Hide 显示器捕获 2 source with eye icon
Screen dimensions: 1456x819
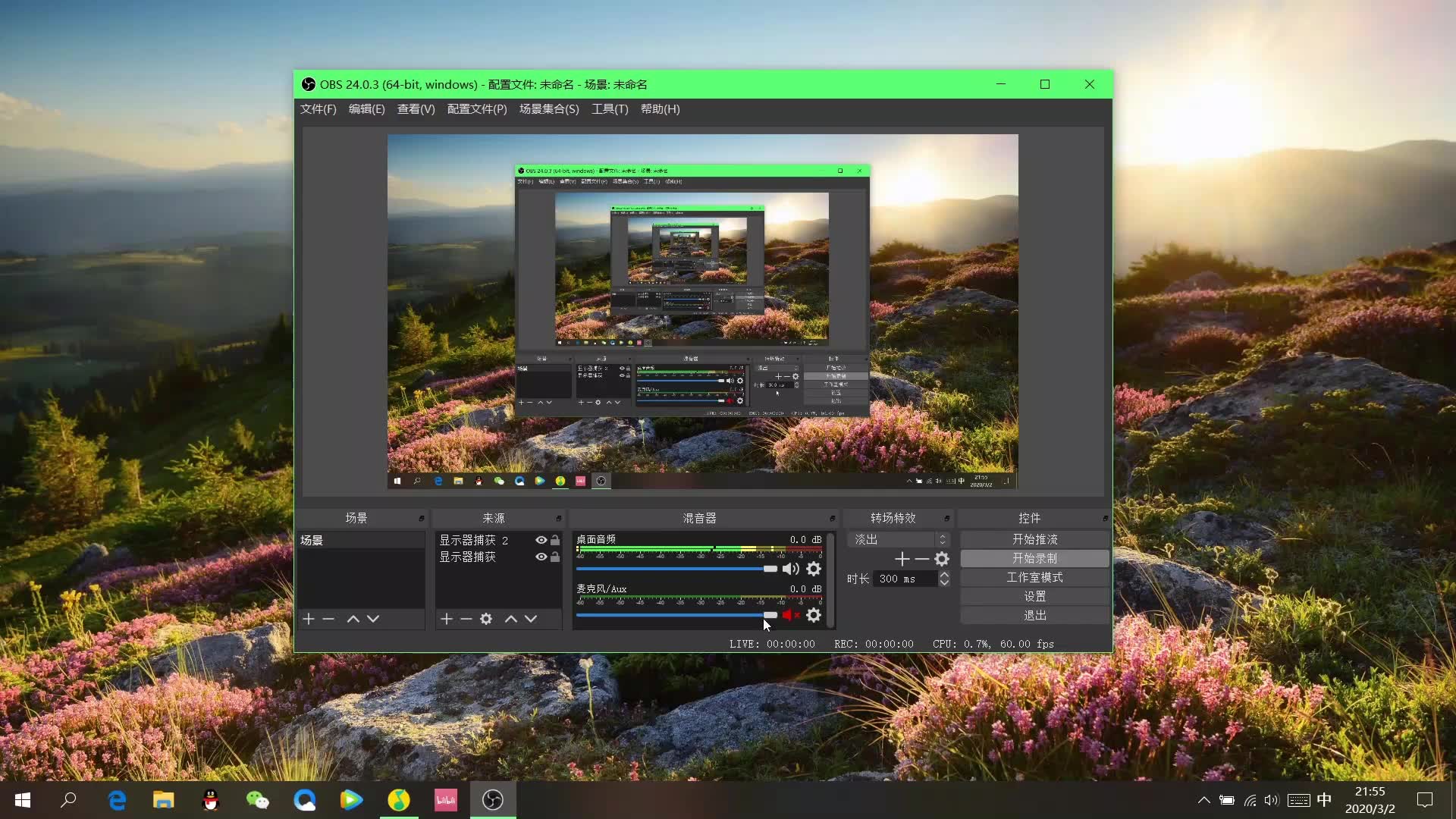click(541, 540)
